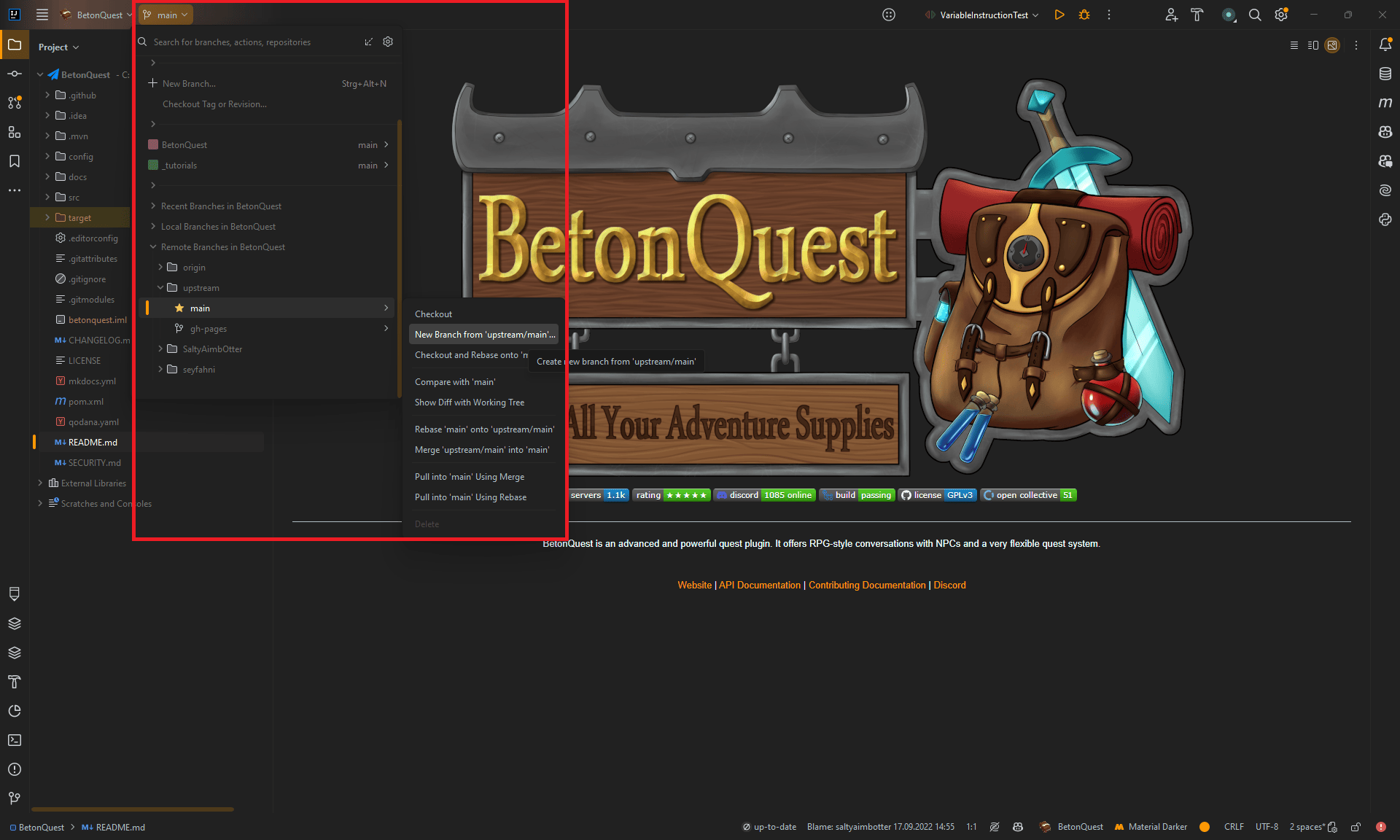
Task: Click _tutorials repository green color square
Action: click(153, 166)
